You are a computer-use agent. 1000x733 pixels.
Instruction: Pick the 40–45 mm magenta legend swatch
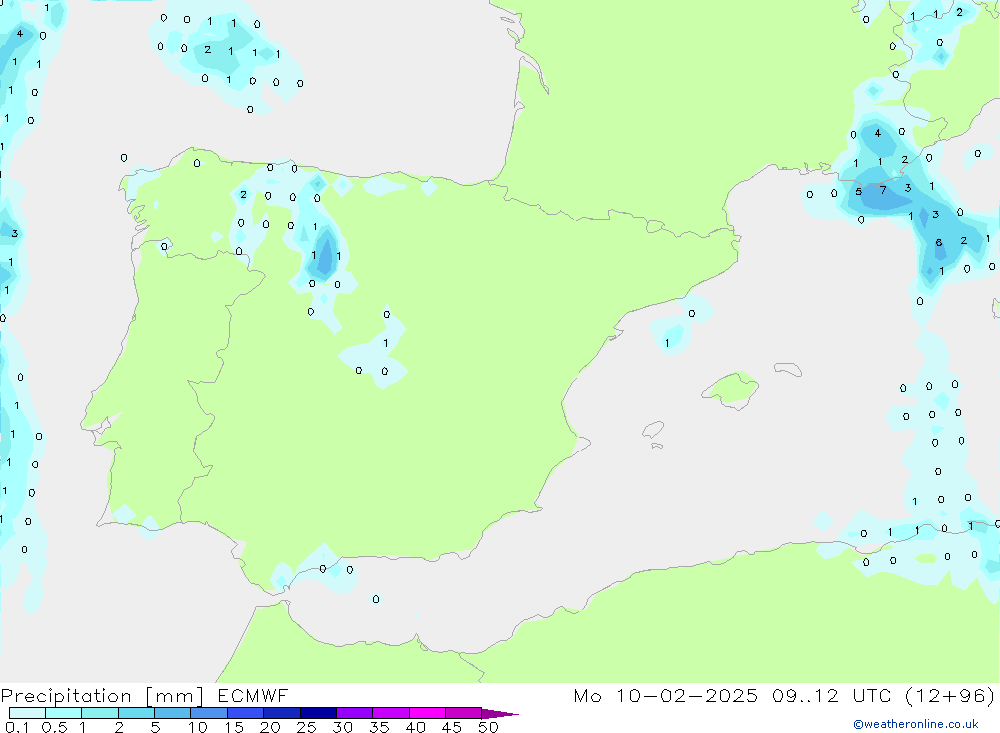(x=427, y=713)
